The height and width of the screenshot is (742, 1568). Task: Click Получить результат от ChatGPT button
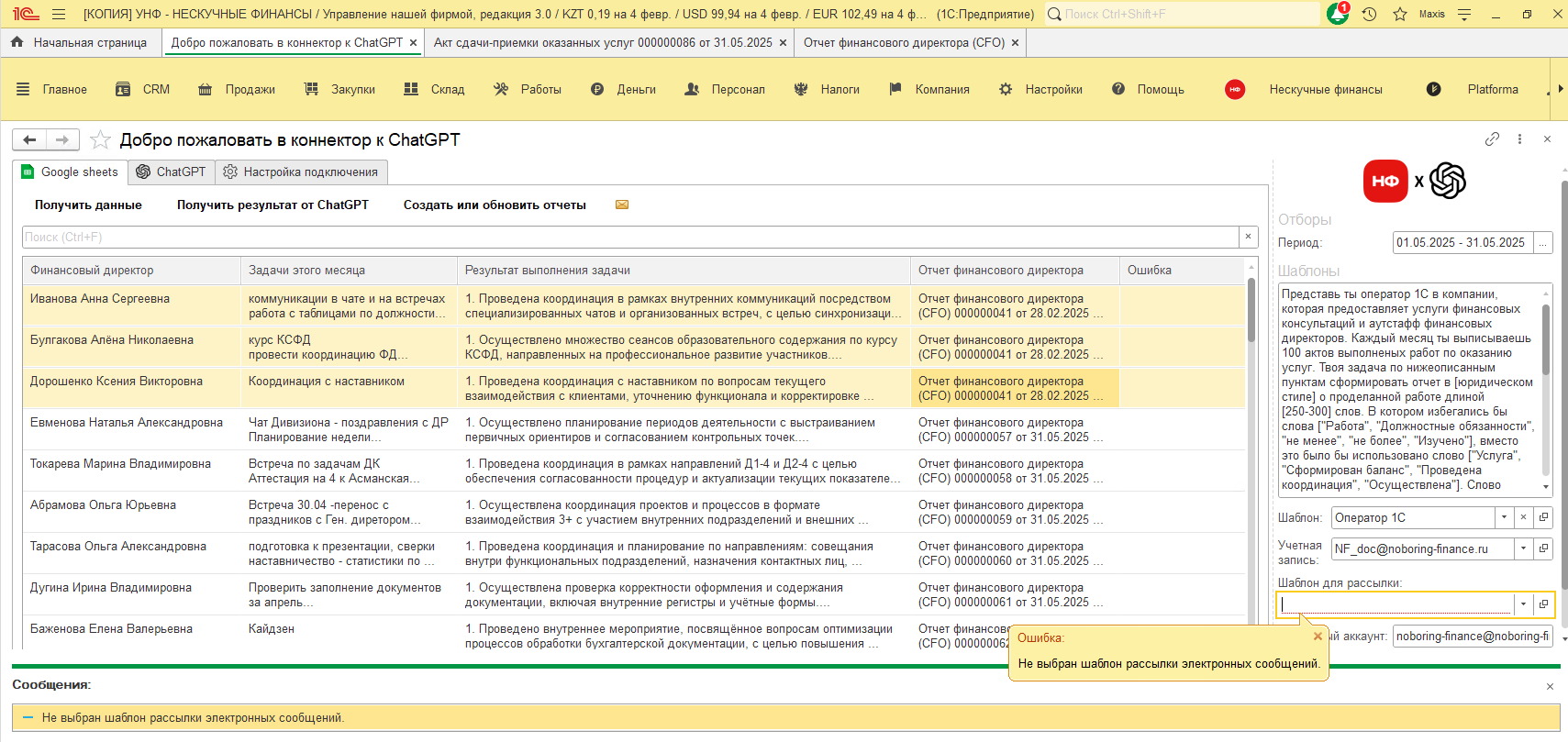pyautogui.click(x=272, y=205)
